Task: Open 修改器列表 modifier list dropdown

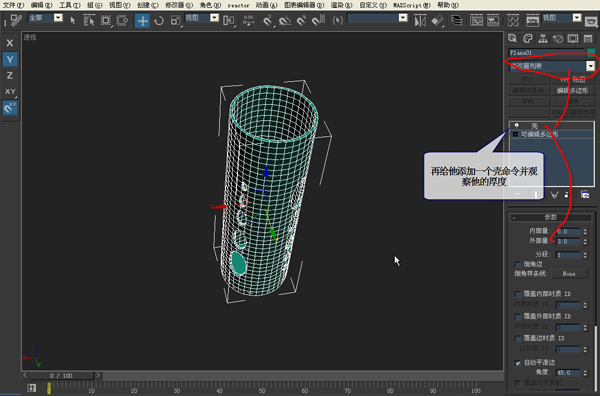Action: 591,66
